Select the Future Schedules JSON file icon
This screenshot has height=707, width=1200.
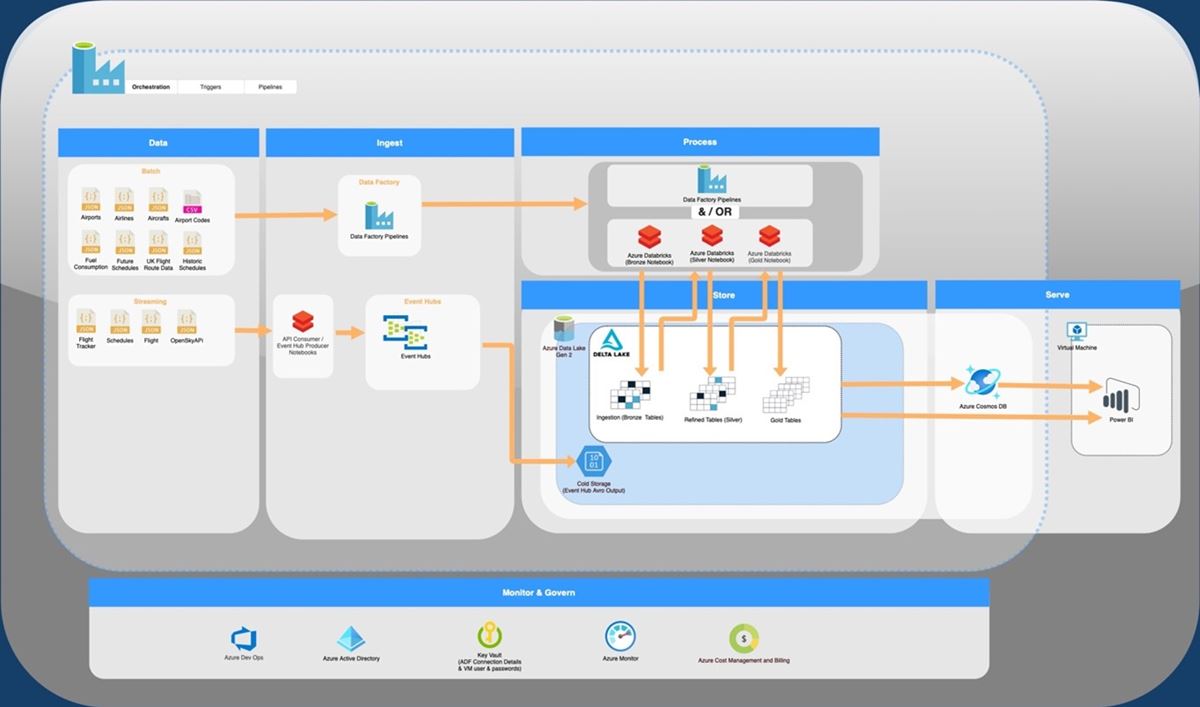tap(124, 243)
